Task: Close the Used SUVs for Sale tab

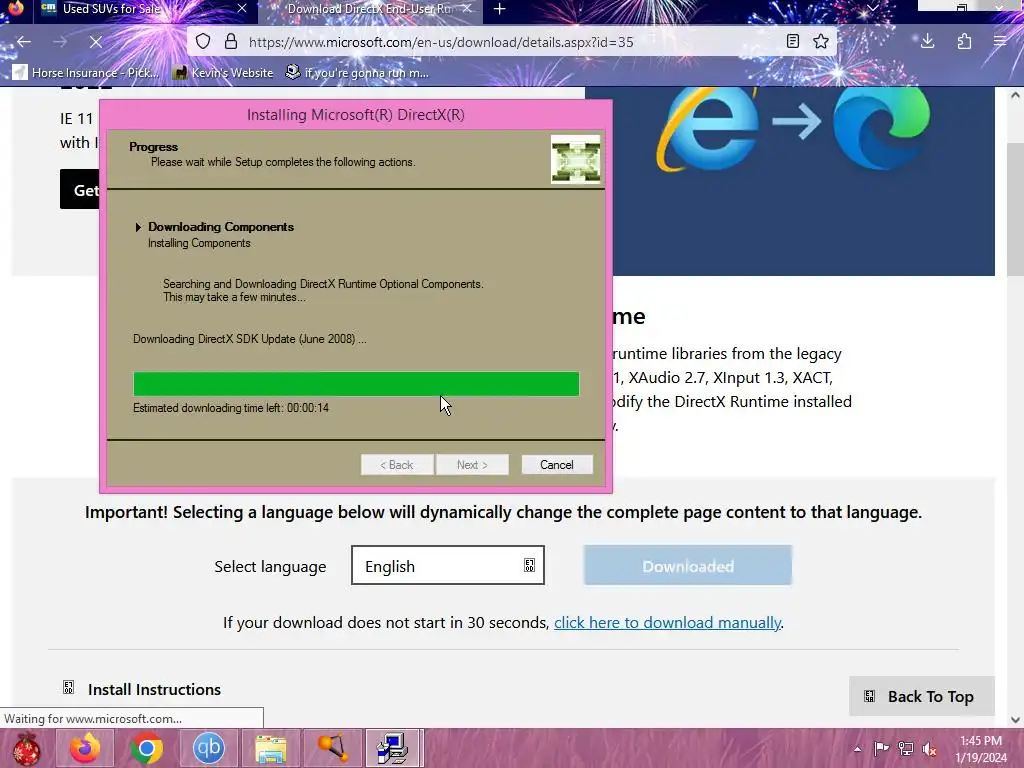Action: (242, 8)
